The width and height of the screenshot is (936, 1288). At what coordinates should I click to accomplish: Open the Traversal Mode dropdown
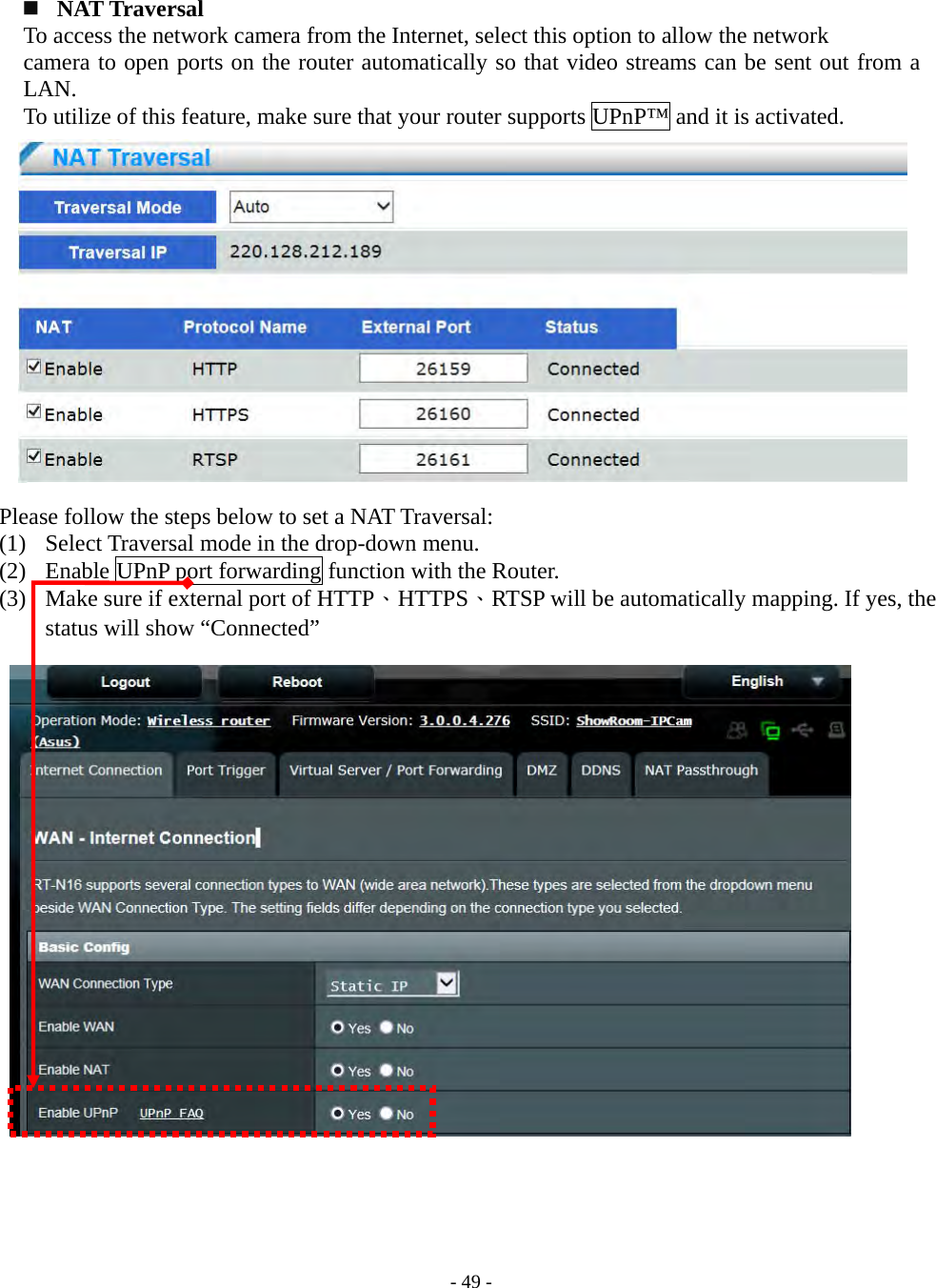pos(310,206)
